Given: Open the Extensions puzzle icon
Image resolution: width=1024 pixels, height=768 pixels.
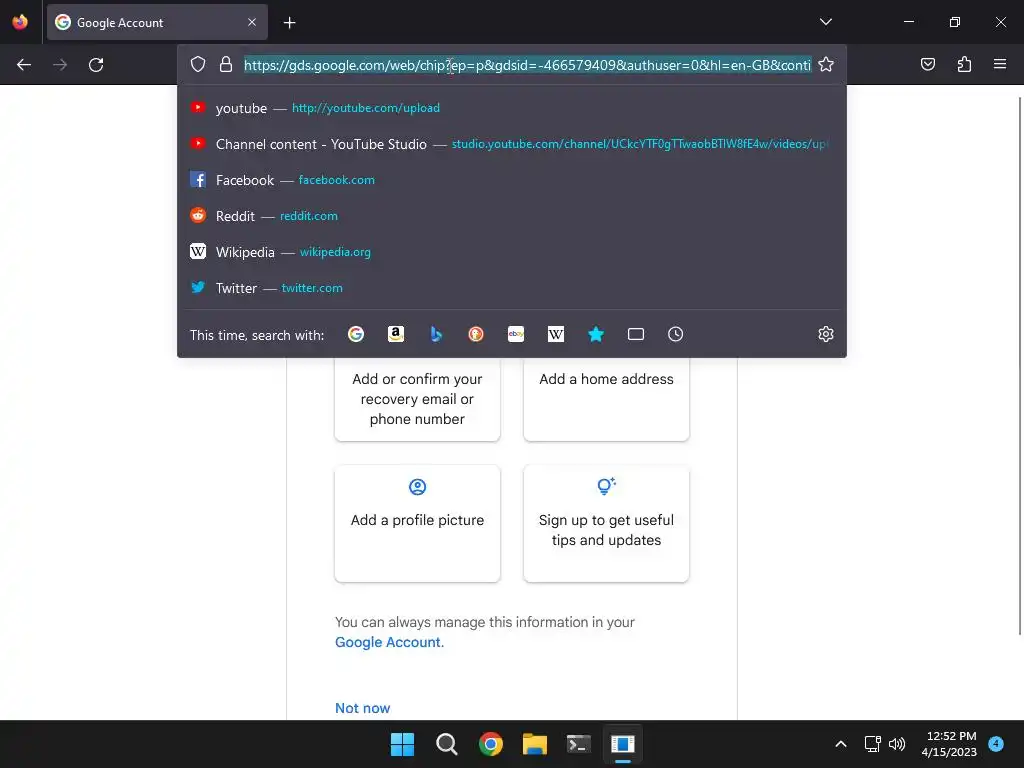Looking at the screenshot, I should [964, 64].
